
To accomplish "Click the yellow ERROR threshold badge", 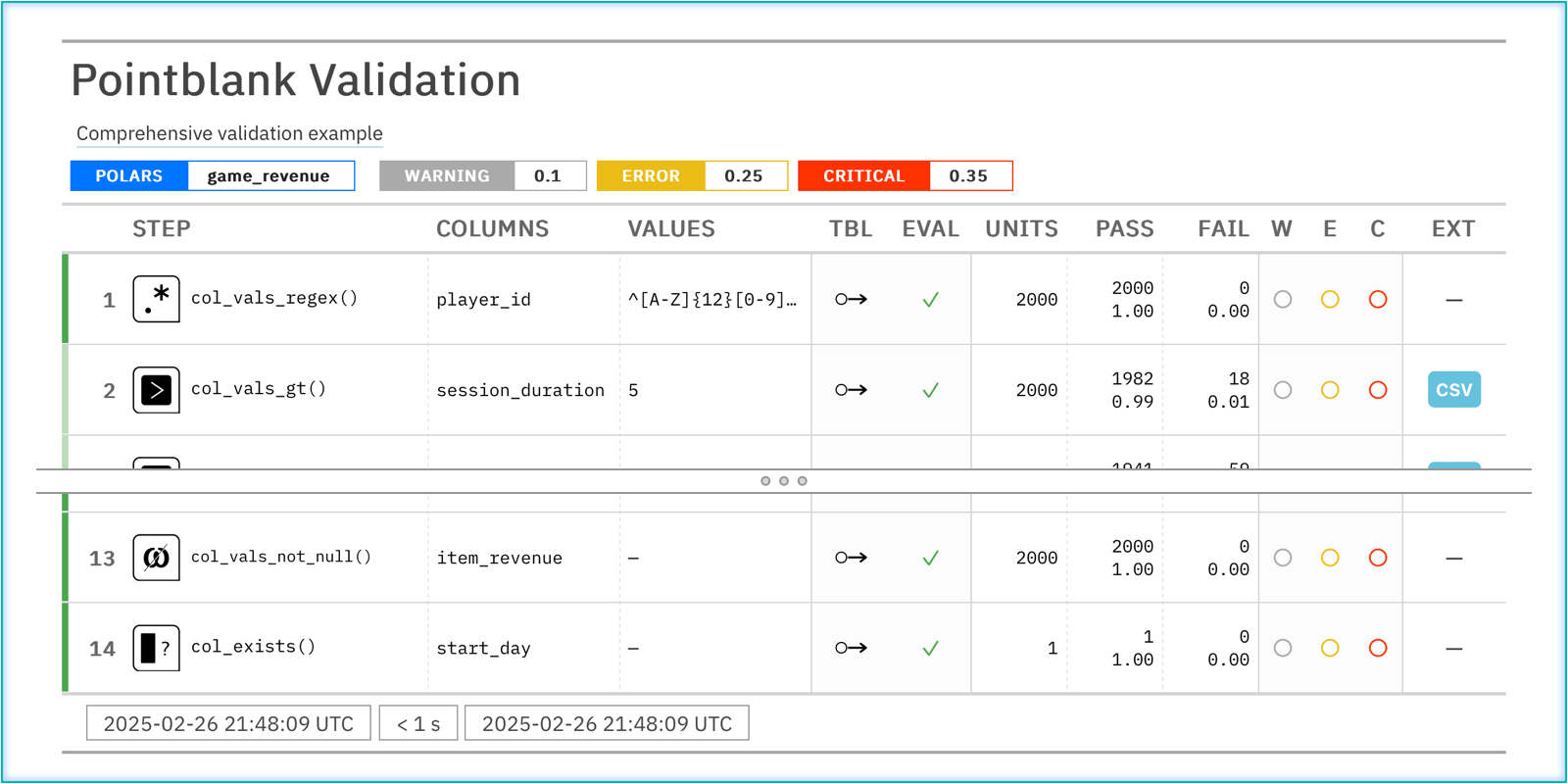I will [x=651, y=176].
